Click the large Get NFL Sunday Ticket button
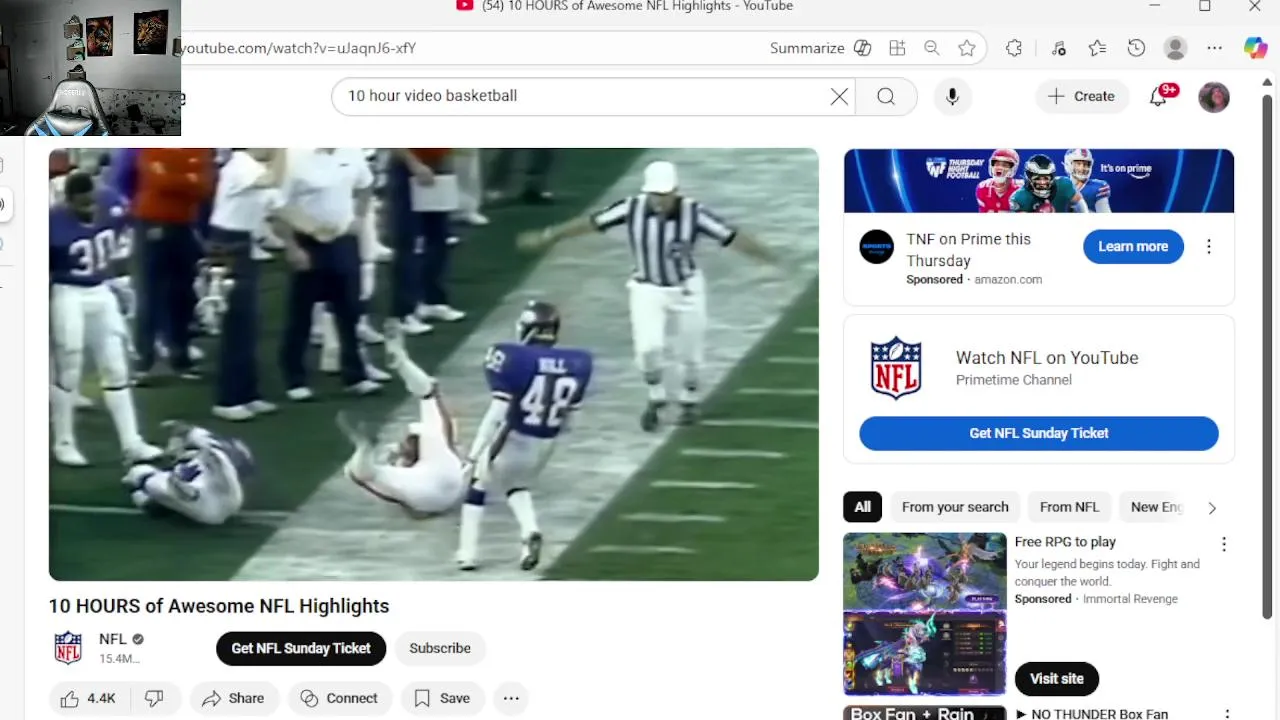1280x720 pixels. pos(1039,433)
